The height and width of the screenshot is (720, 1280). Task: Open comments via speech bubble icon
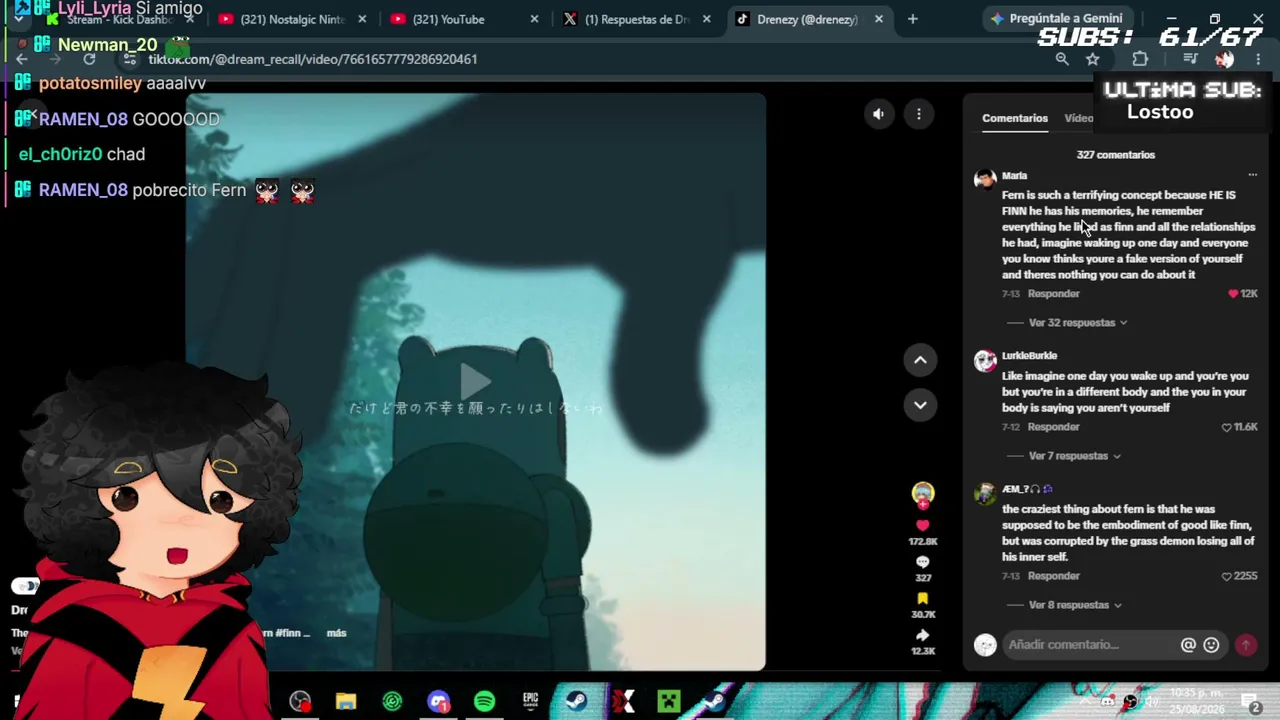pyautogui.click(x=923, y=562)
